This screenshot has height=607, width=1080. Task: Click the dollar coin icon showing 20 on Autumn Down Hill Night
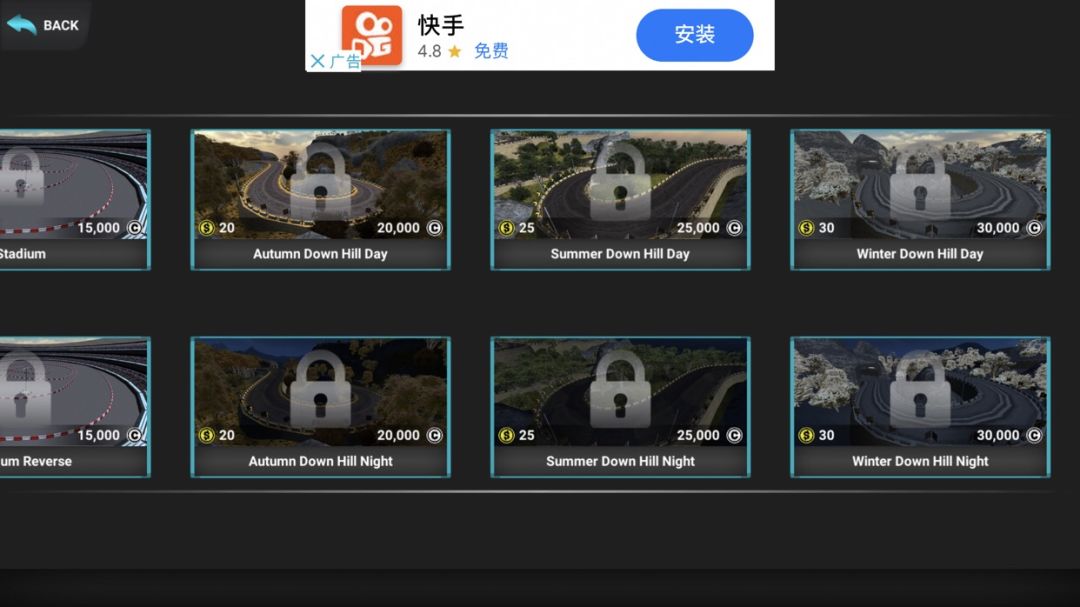[205, 435]
